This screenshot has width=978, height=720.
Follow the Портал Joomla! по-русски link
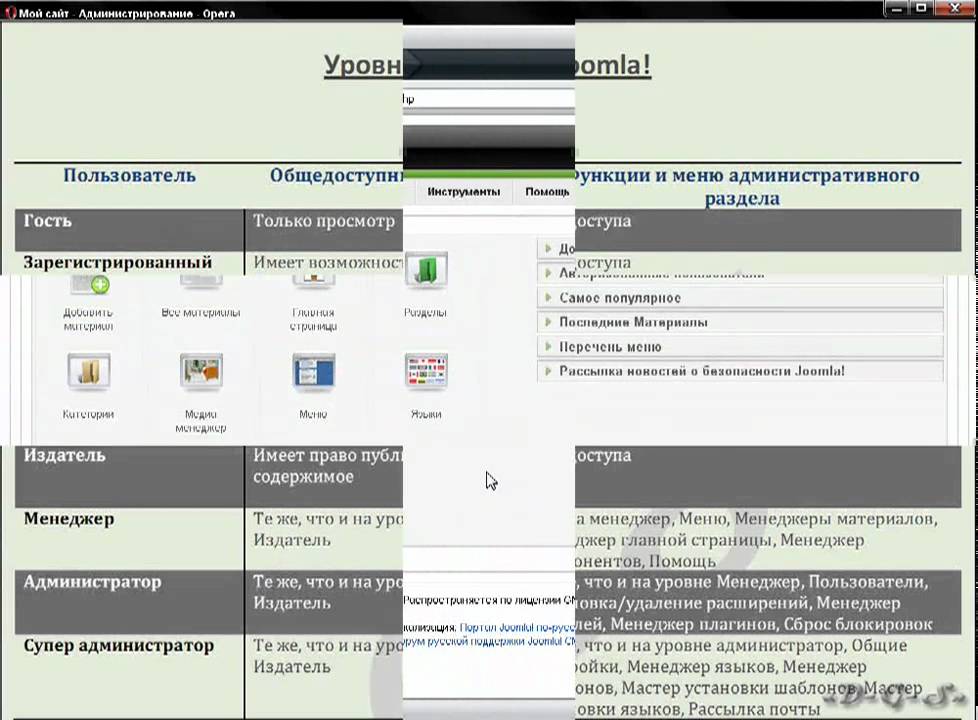pos(517,627)
